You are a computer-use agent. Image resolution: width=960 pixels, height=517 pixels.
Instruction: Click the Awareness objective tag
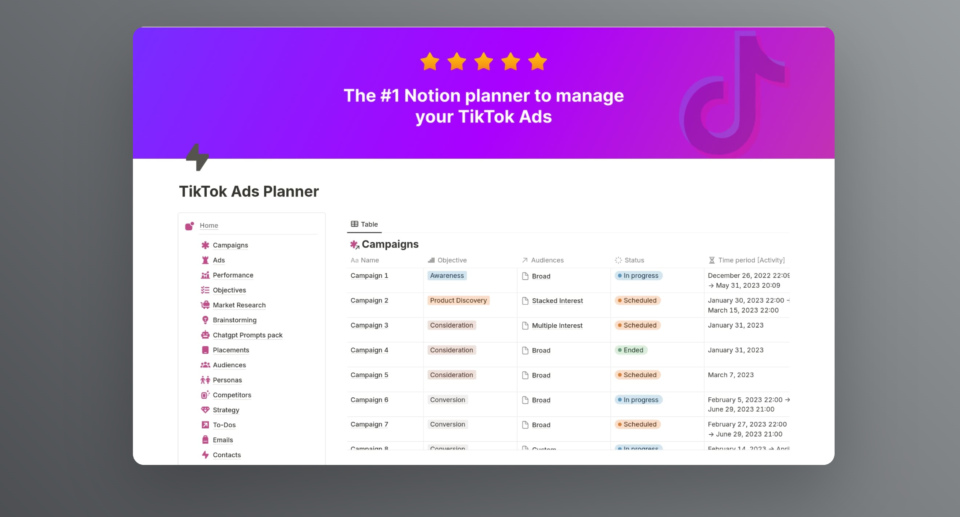447,276
